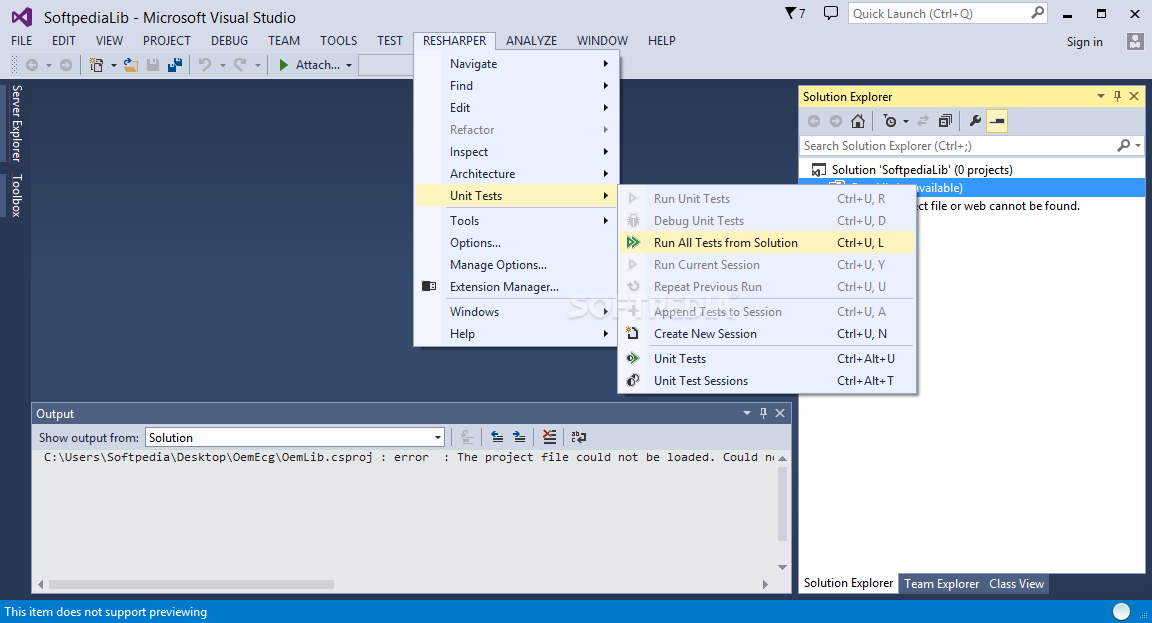Switch to Team Explorer tab
The height and width of the screenshot is (623, 1152).
941,583
